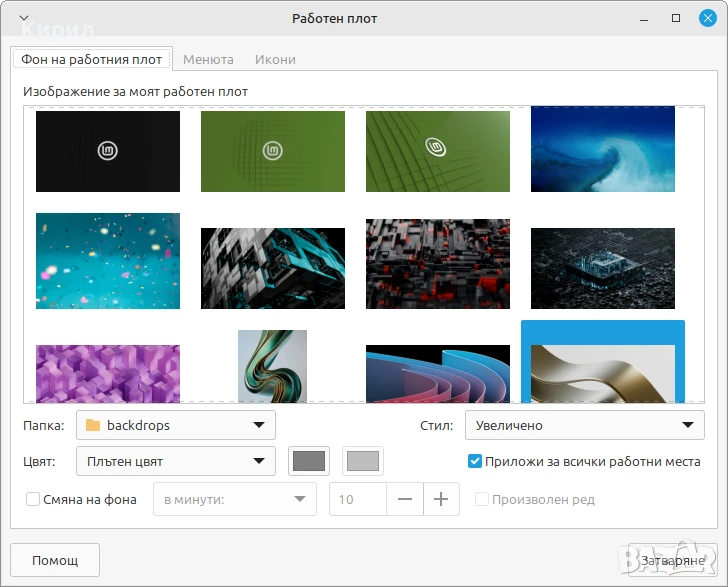Screen dimensions: 728x587
Task: Switch to the 'Менюта' tab
Action: (208, 59)
